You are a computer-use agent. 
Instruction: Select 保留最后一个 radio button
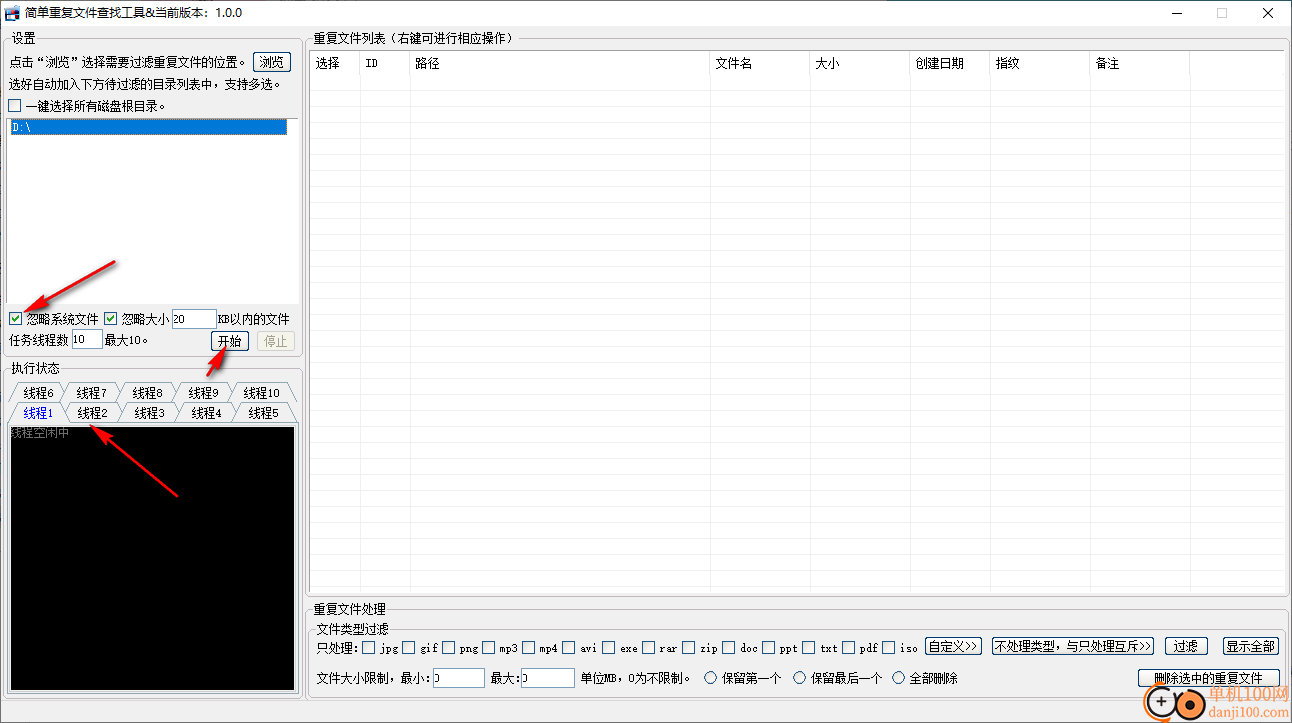pos(799,678)
